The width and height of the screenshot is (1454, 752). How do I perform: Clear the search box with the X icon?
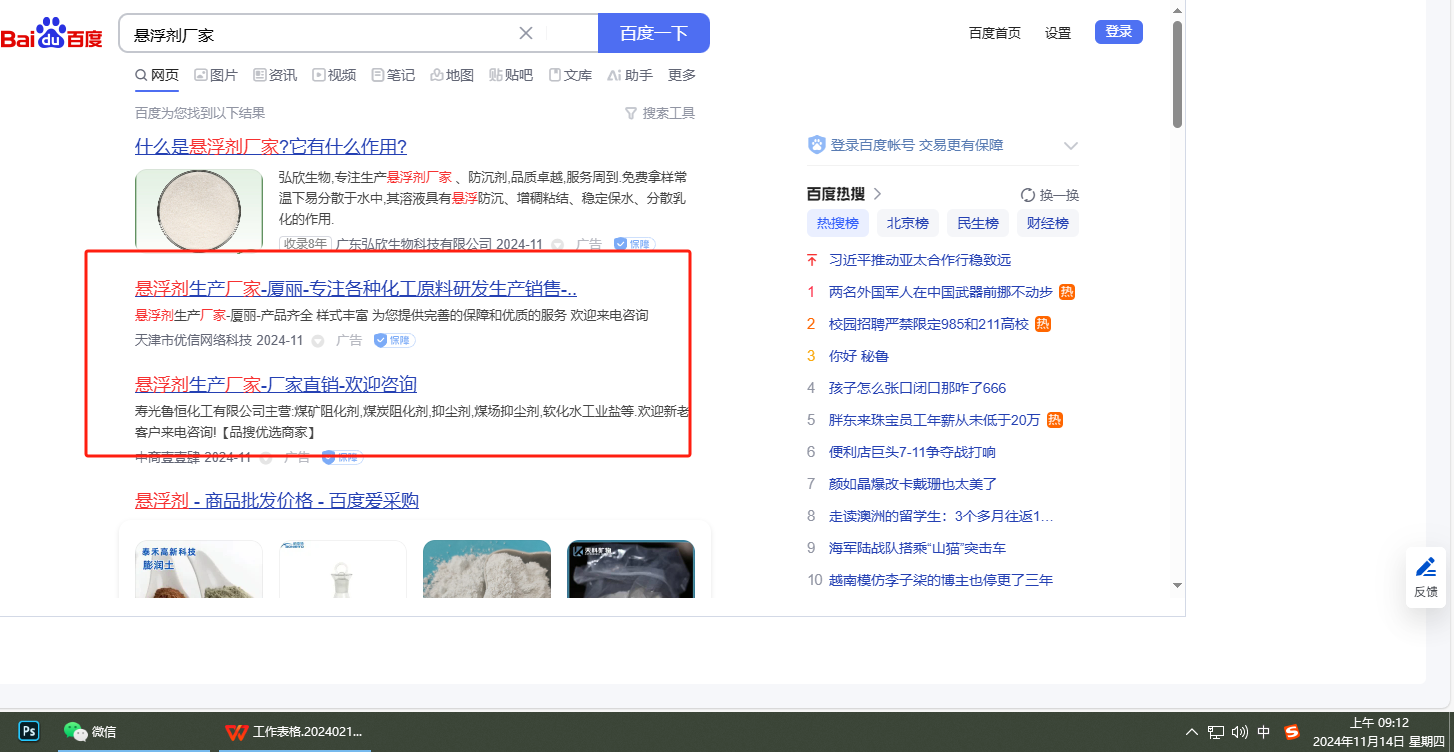[x=526, y=33]
